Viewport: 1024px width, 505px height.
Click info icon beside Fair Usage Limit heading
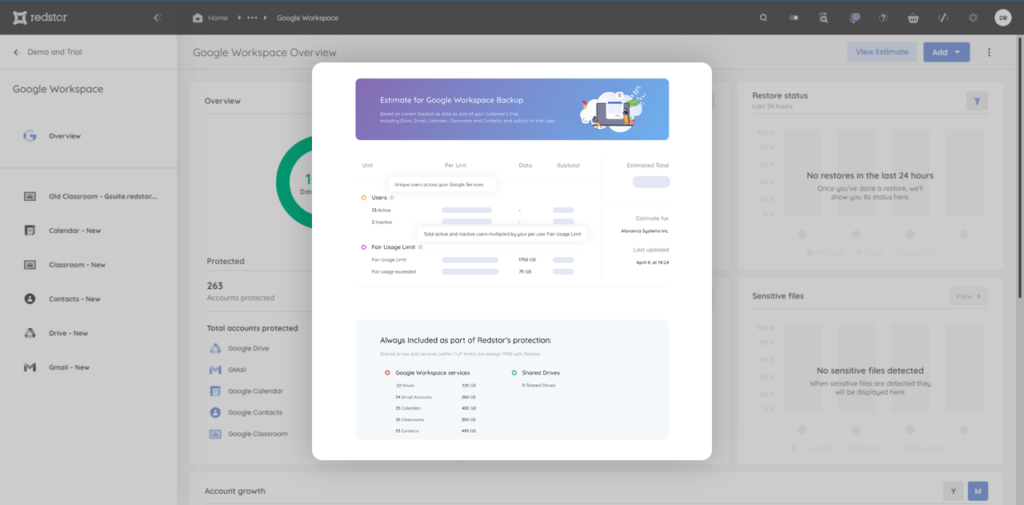coord(421,248)
